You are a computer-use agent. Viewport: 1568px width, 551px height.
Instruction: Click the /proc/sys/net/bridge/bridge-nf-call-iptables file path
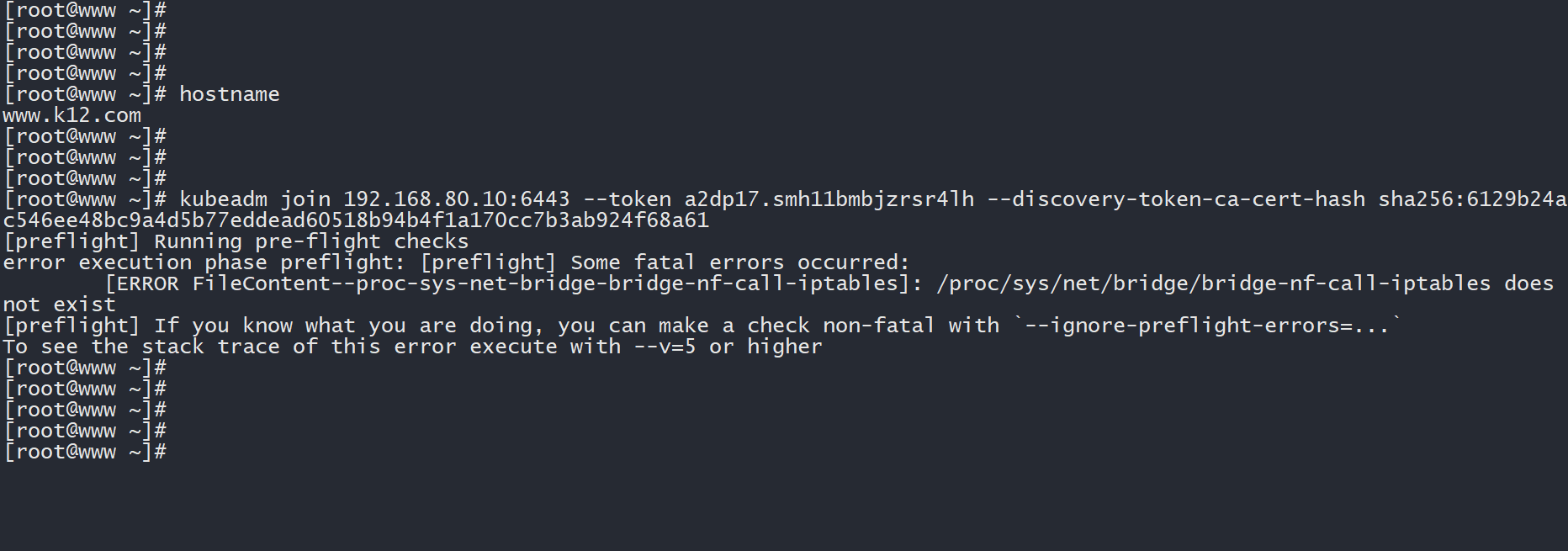pyautogui.click(x=1213, y=283)
